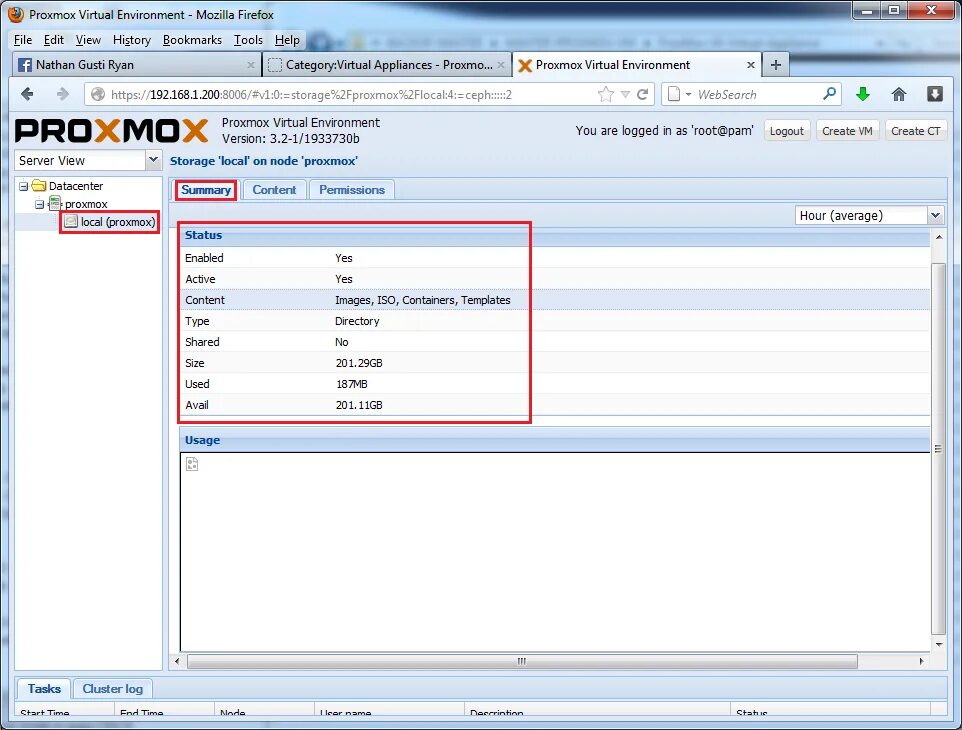Click the site identity globe icon
The height and width of the screenshot is (730, 962).
(98, 94)
